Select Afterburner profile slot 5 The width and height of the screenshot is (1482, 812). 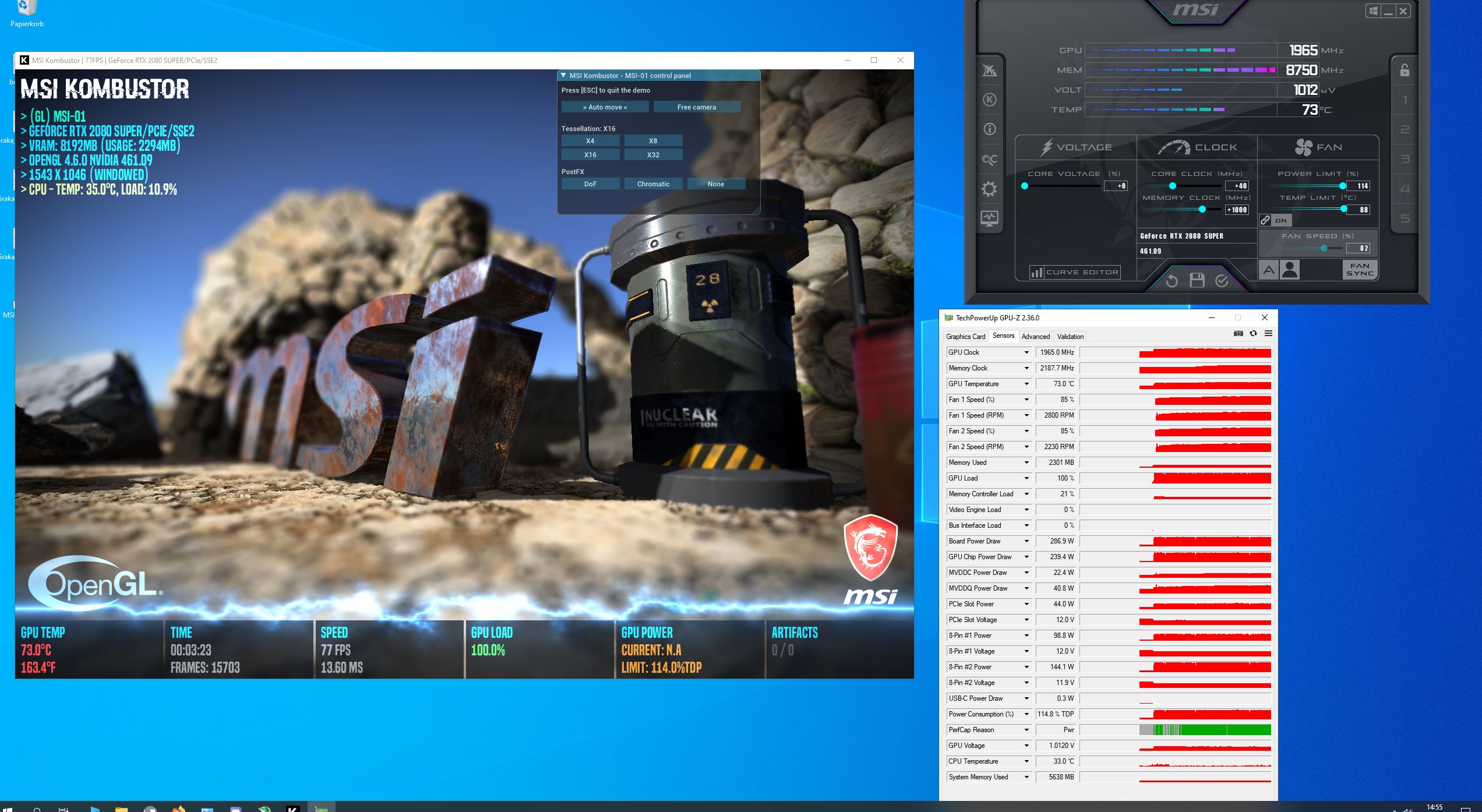(x=1405, y=218)
